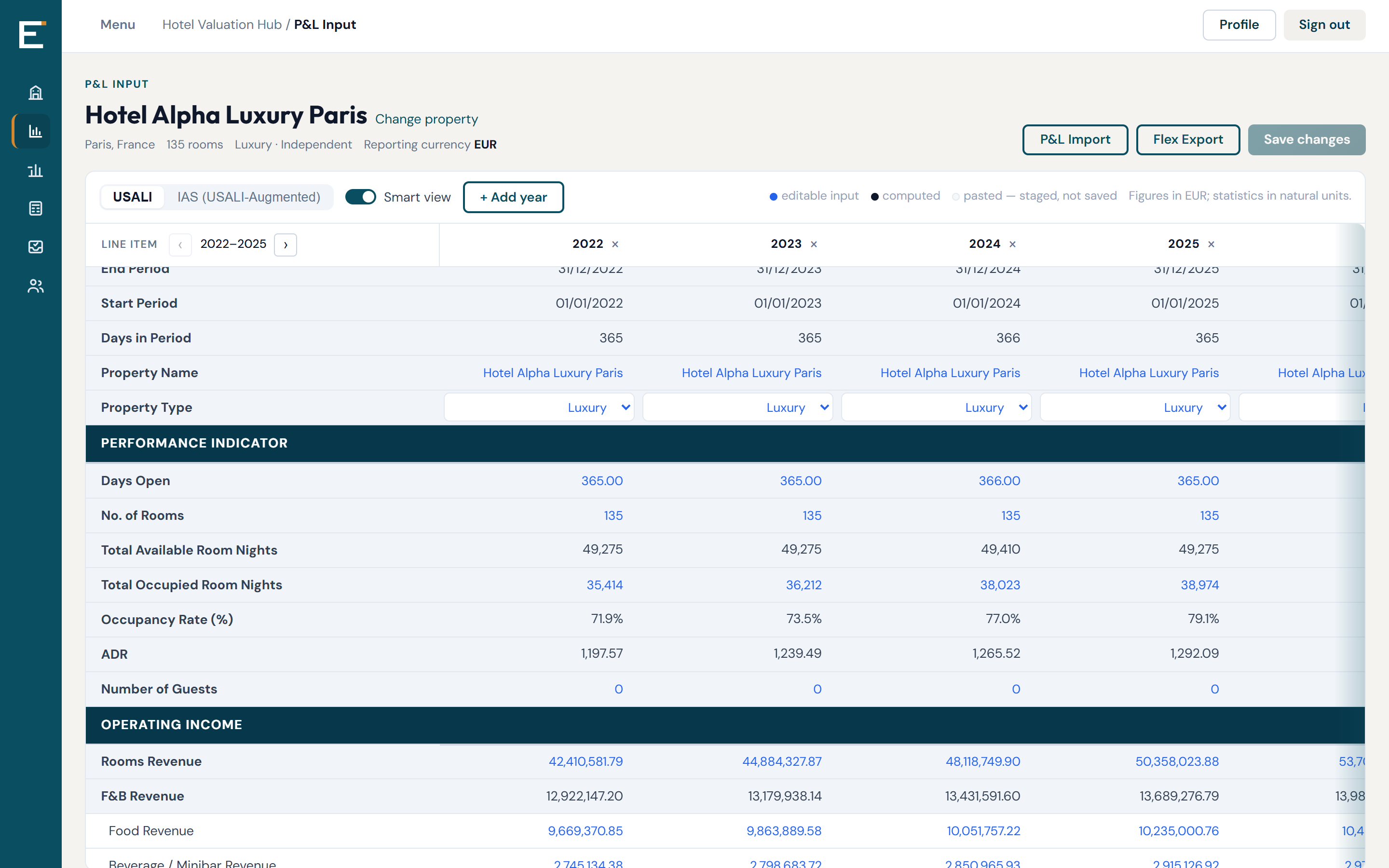Image resolution: width=1389 pixels, height=868 pixels.
Task: Remove the 2022 year column
Action: pyautogui.click(x=615, y=244)
